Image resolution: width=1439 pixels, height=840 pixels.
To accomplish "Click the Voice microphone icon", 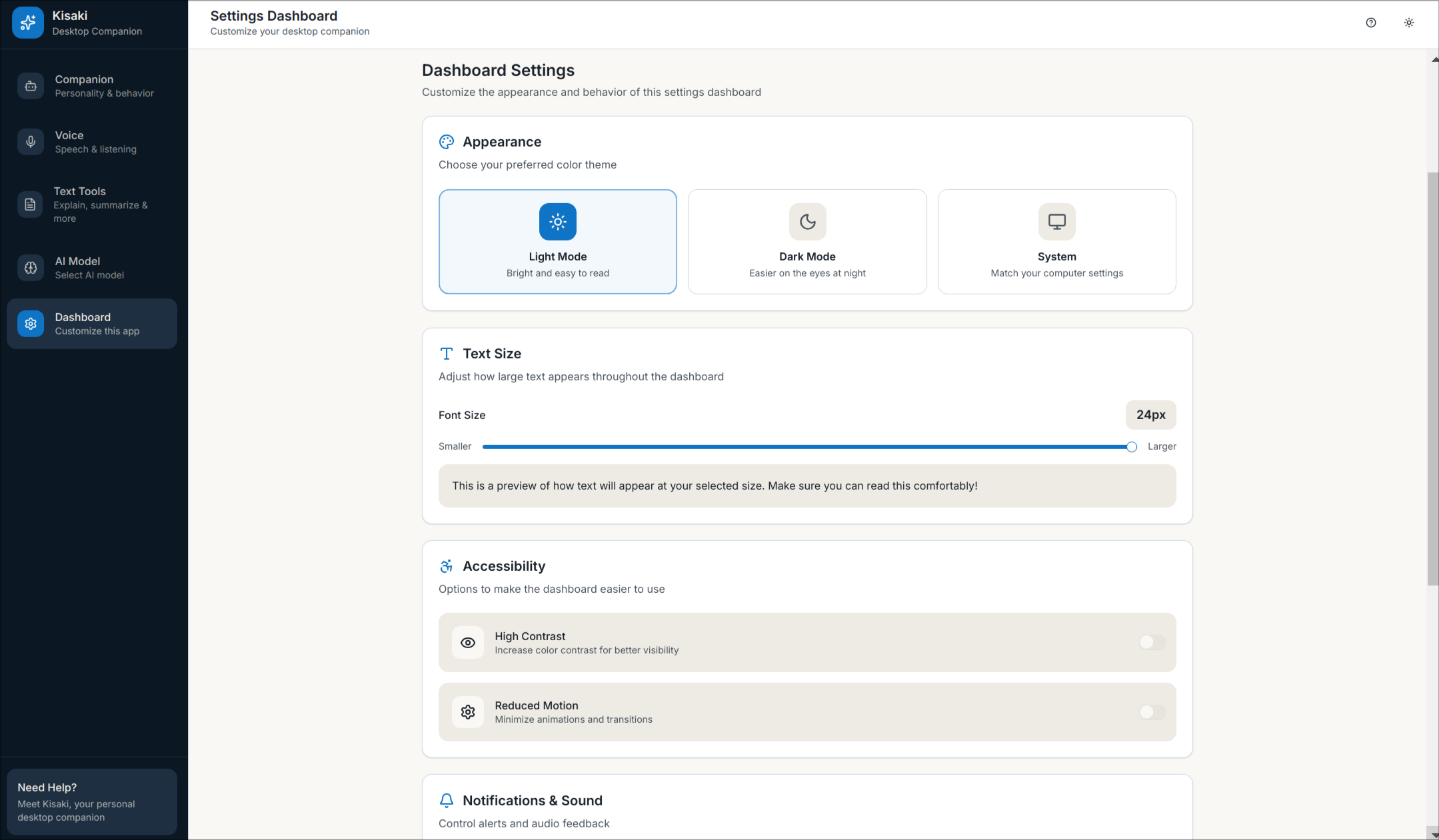I will click(x=31, y=142).
